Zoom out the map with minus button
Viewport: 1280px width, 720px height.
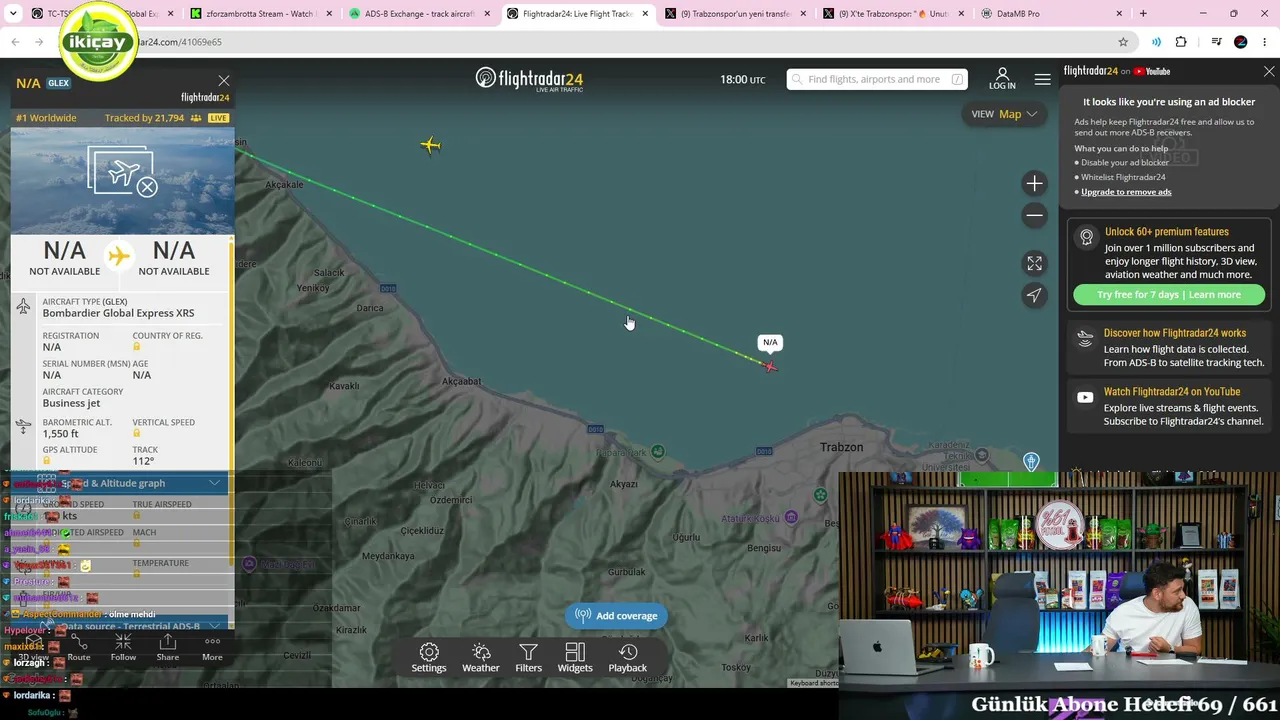click(1034, 215)
